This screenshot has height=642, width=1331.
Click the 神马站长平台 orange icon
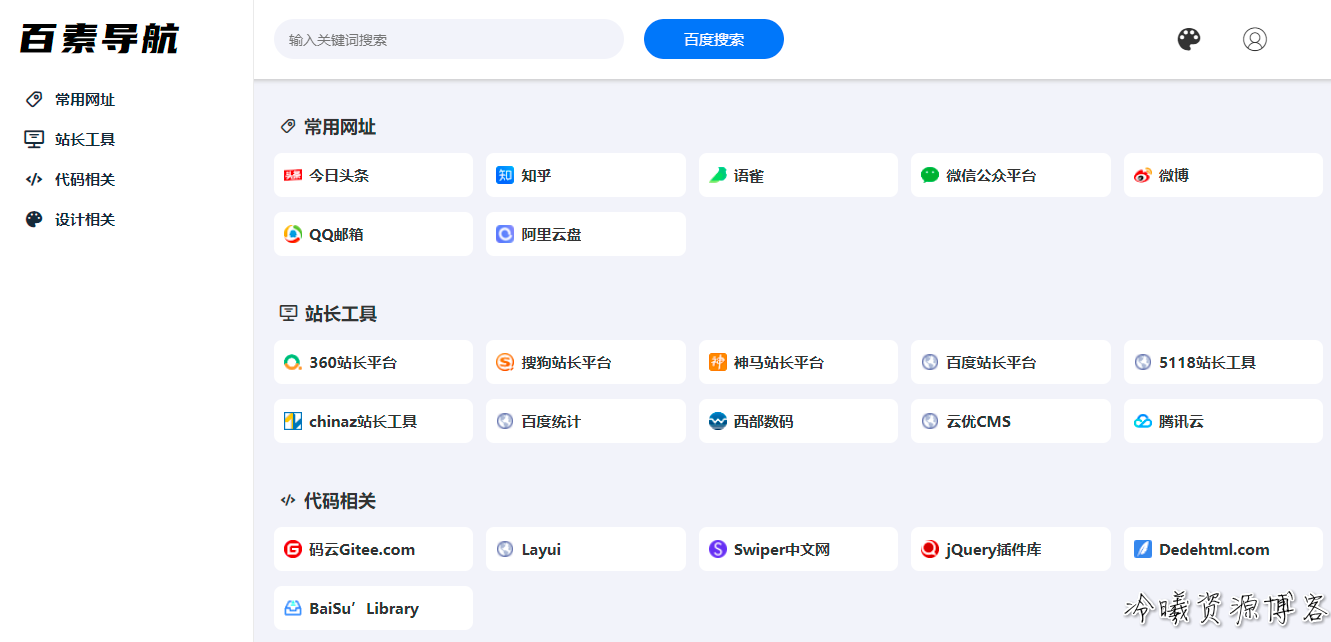tap(718, 362)
